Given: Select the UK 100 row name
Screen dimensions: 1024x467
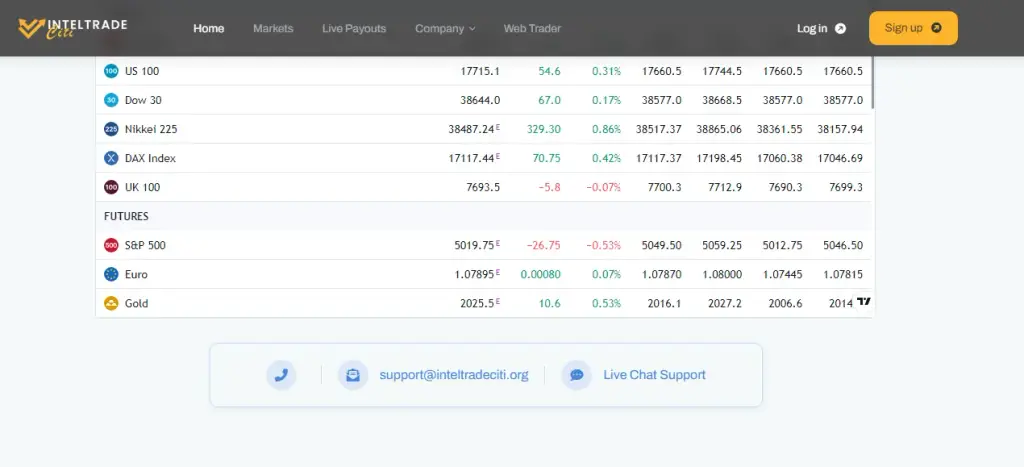Looking at the screenshot, I should (x=142, y=187).
